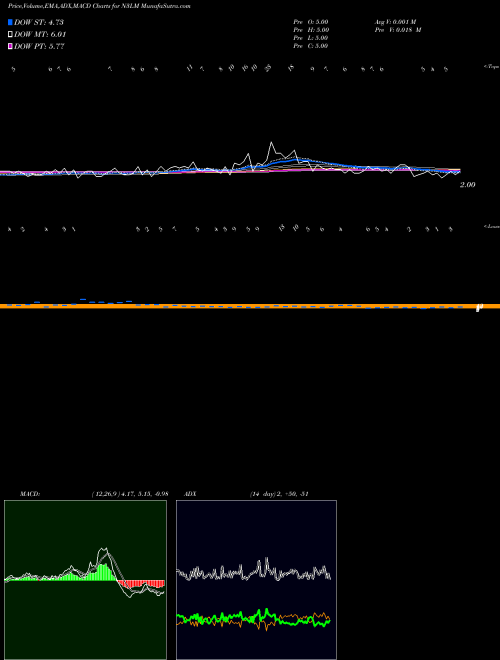The height and width of the screenshot is (660, 500).
Task: Select the 'DOW MT: 6.01' legend text
Action: [x=40, y=35]
